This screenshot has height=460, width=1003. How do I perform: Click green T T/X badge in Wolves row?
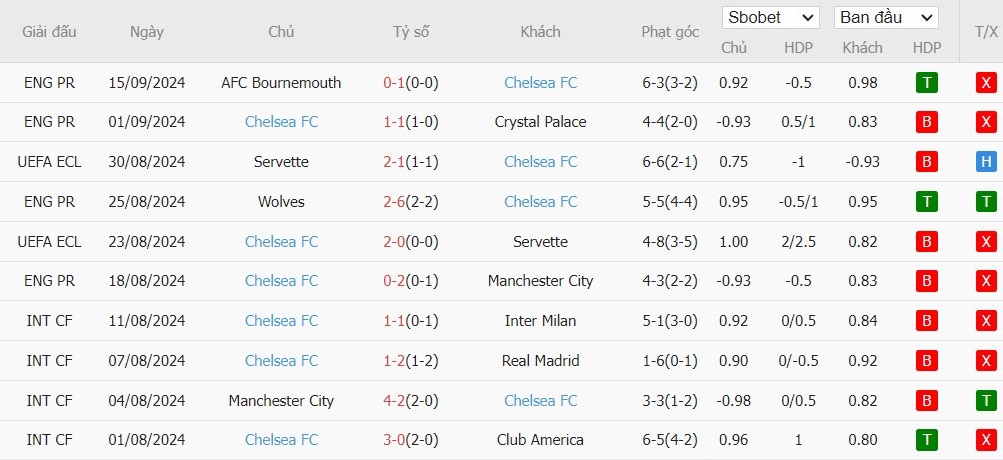pyautogui.click(x=986, y=202)
